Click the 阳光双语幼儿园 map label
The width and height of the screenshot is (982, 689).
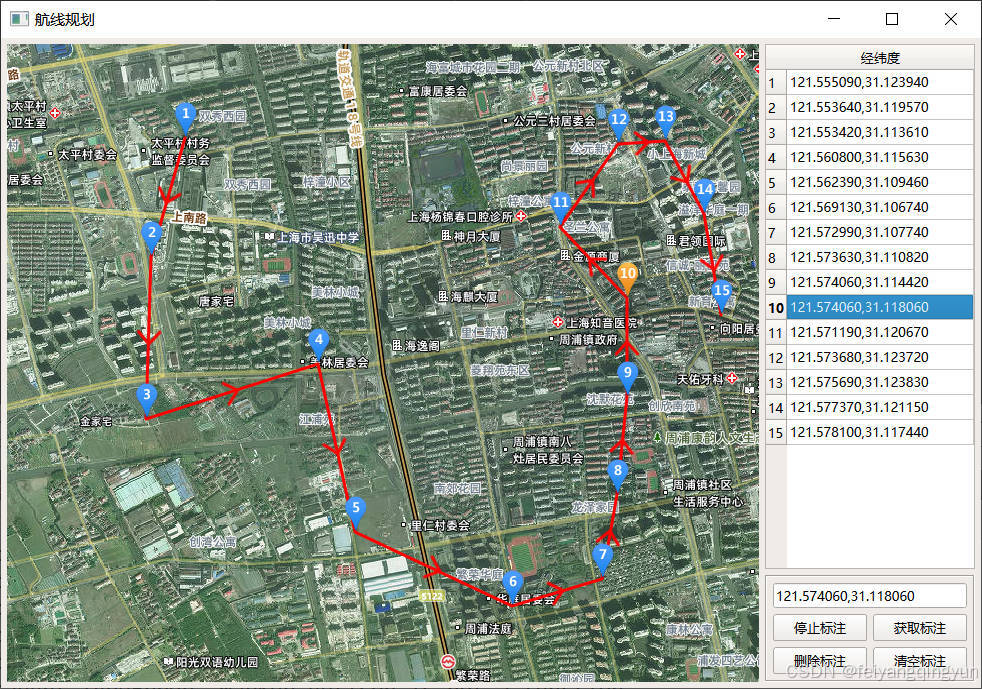point(217,661)
